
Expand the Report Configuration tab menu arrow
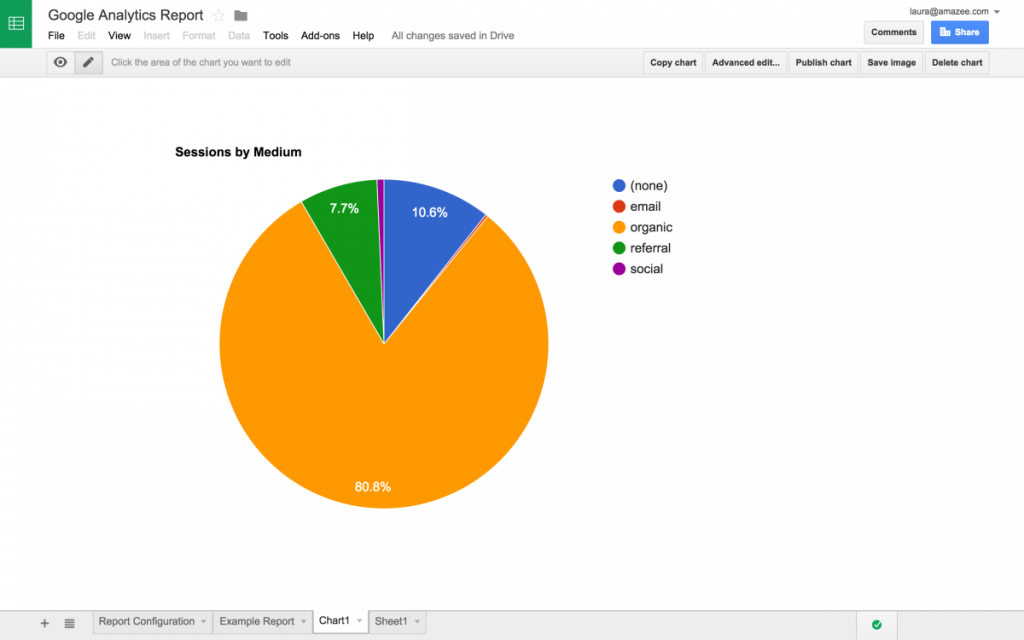coord(203,621)
